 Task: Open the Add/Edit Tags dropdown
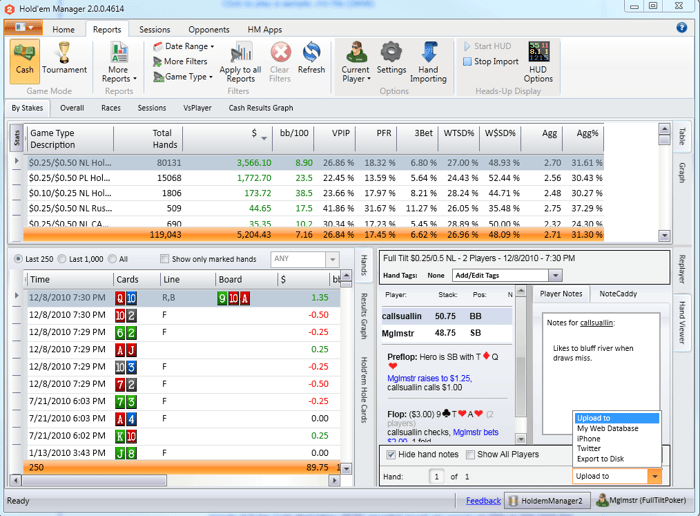point(555,275)
